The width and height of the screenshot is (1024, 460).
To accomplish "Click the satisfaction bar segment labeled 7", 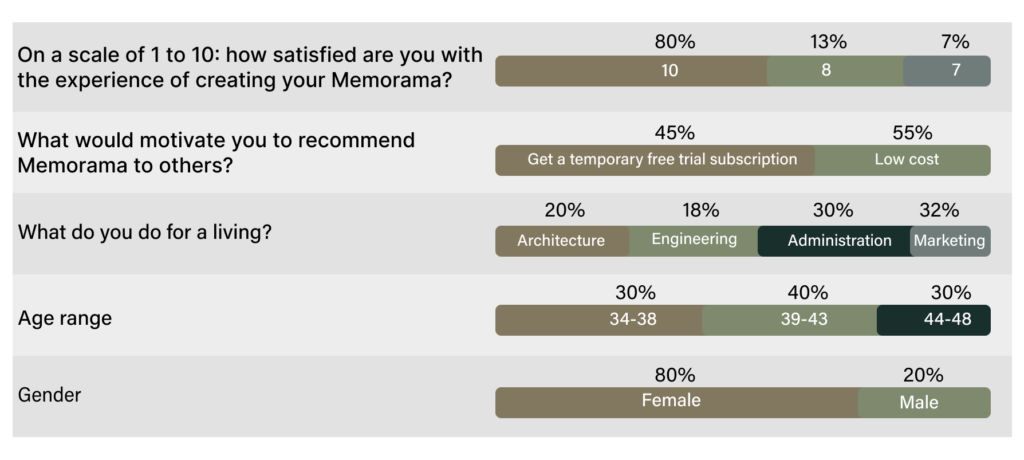I will click(946, 71).
